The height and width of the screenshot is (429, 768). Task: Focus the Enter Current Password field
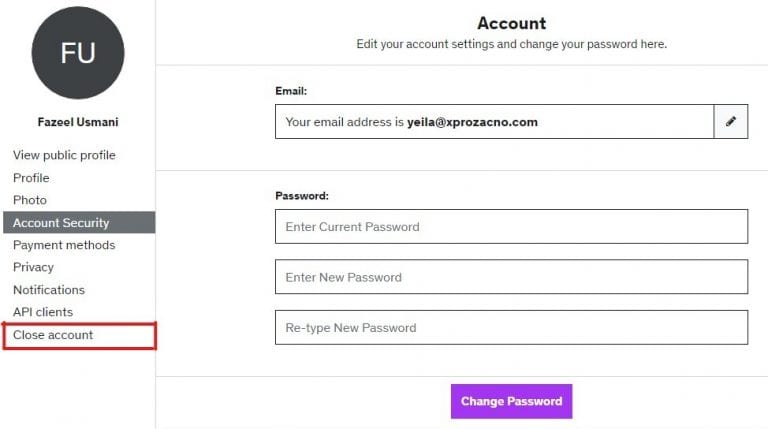tap(511, 227)
